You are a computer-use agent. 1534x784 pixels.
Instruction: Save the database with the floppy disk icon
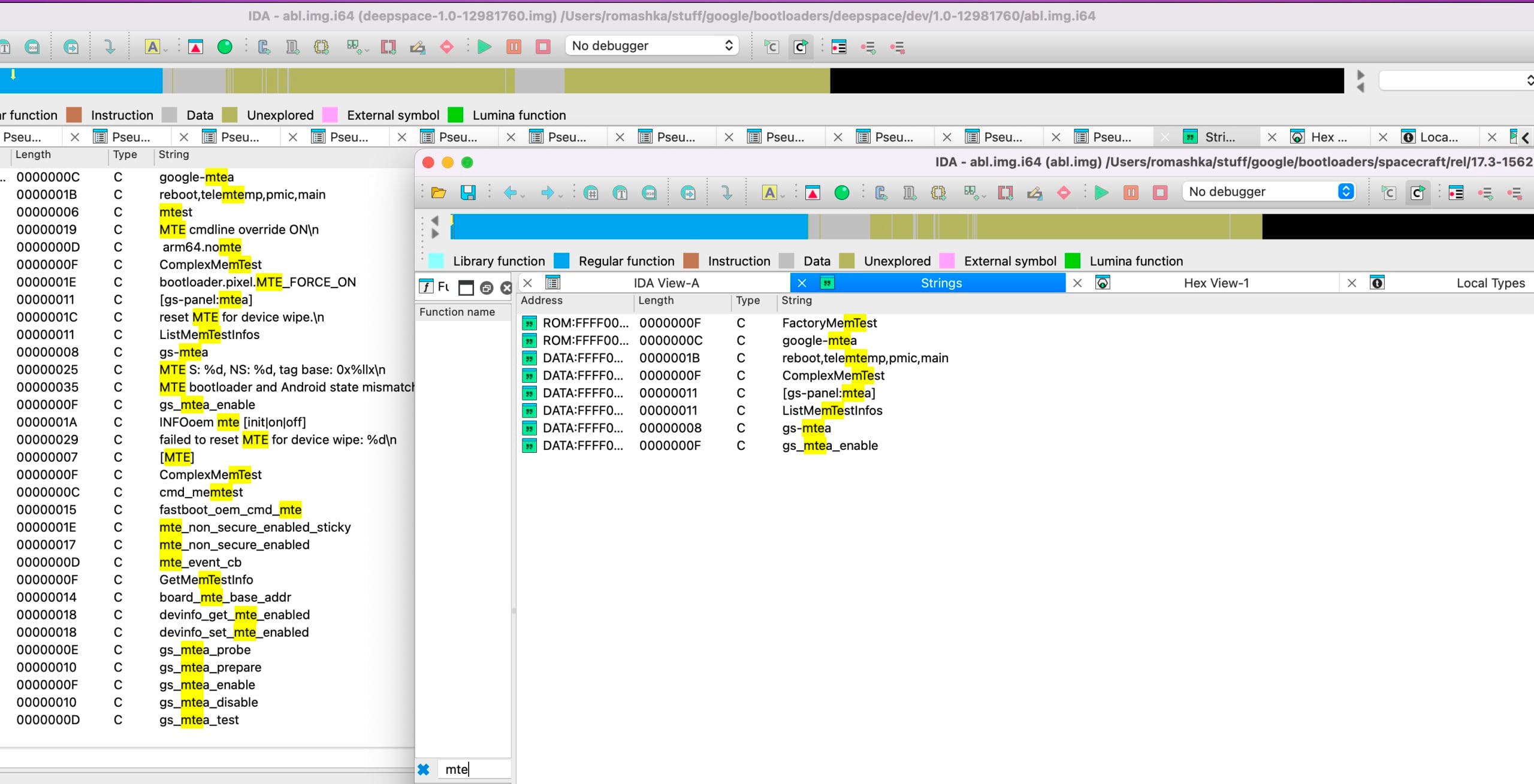tap(468, 192)
